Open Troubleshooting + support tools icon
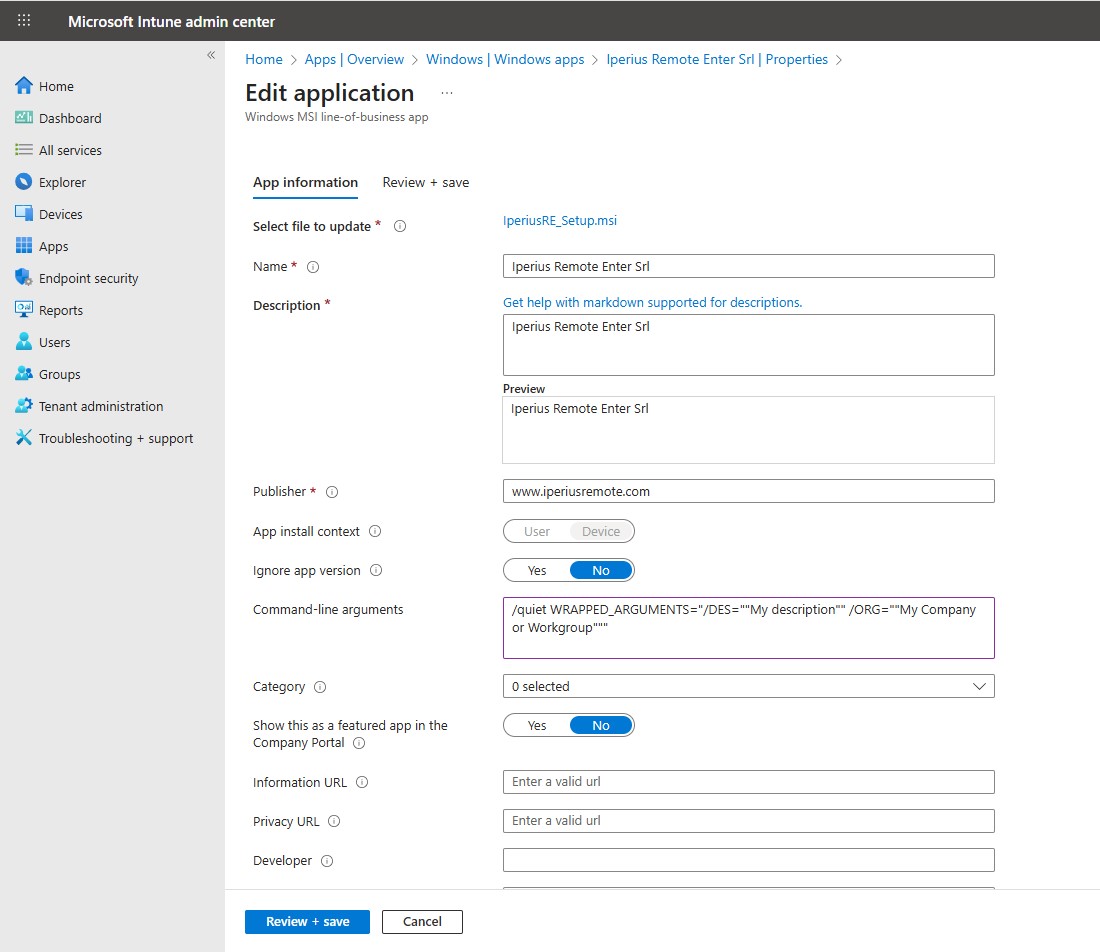This screenshot has width=1100, height=952. pyautogui.click(x=24, y=438)
